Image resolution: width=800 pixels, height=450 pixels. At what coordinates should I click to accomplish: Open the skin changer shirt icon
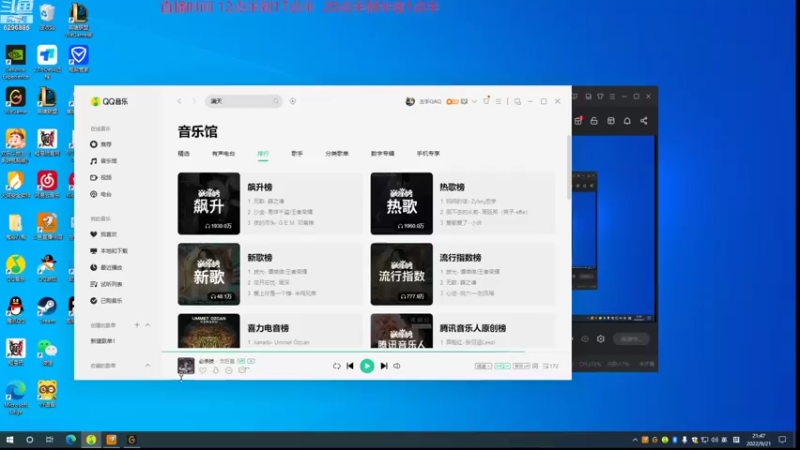point(486,101)
